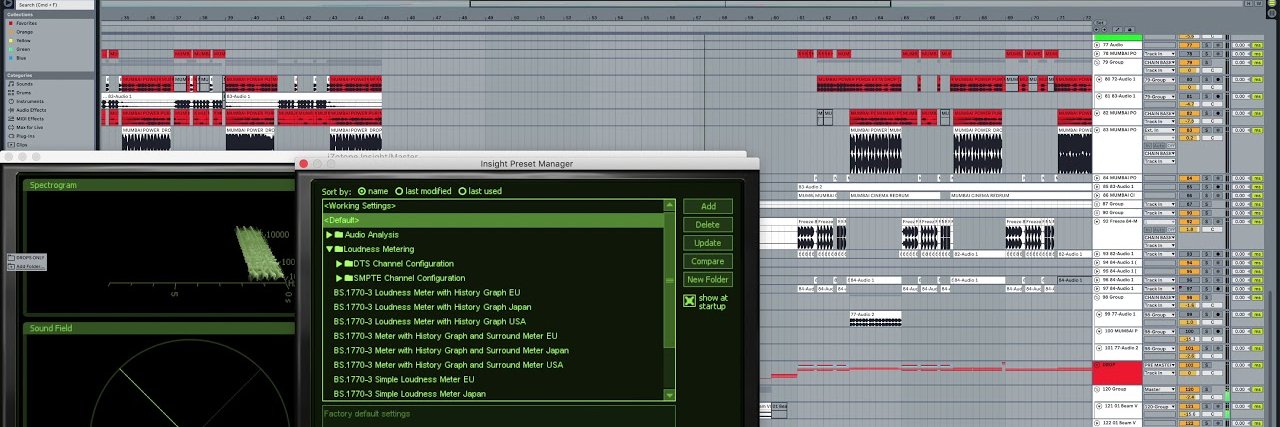
Task: Expand the Audio Analysis folder
Action: [x=329, y=235]
